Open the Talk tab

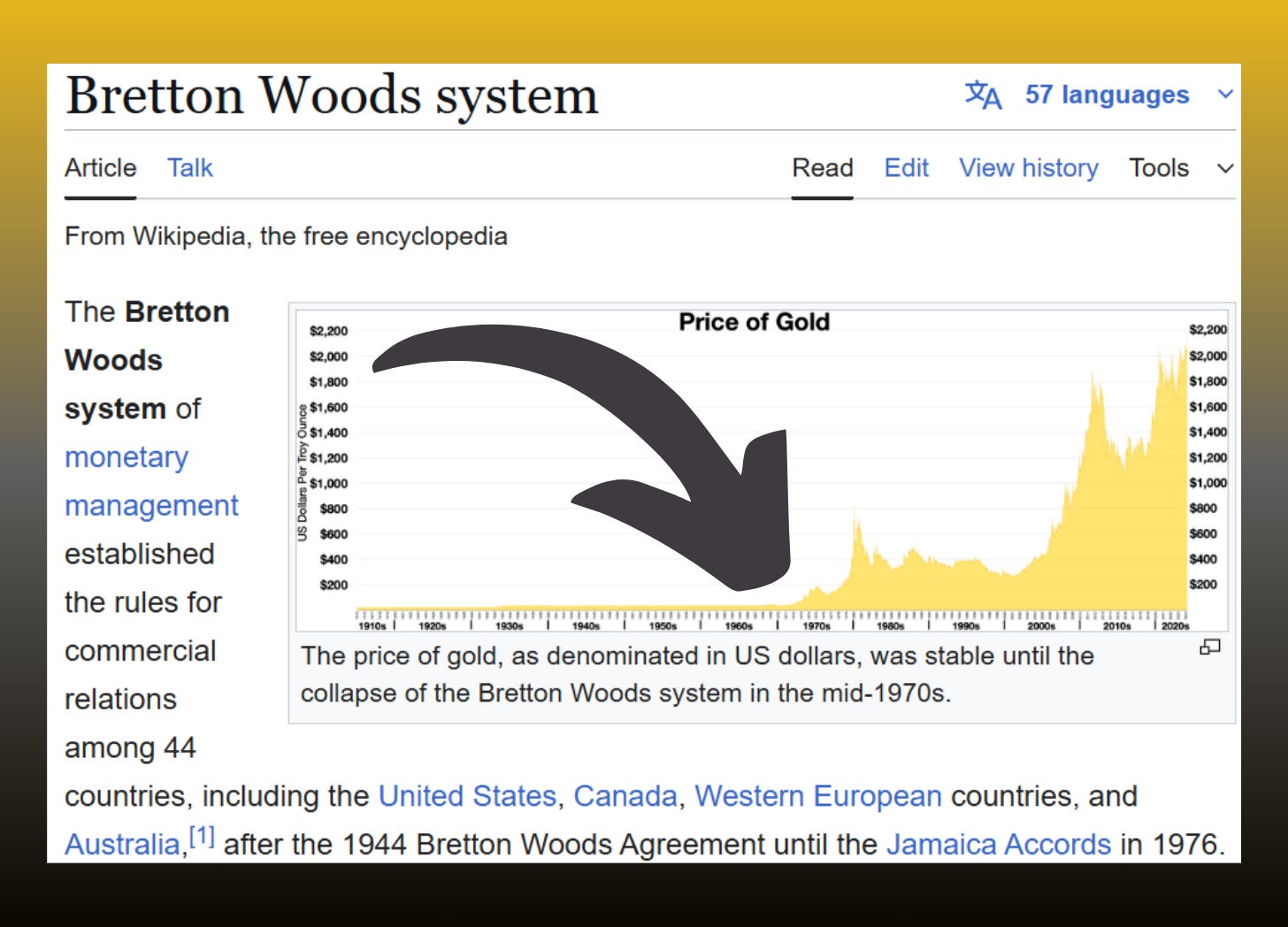(x=190, y=168)
